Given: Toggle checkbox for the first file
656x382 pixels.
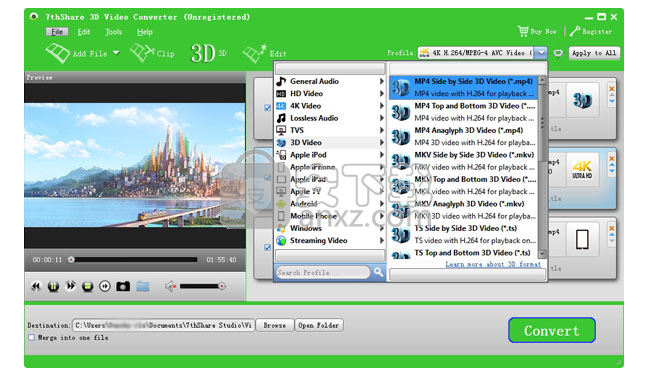Looking at the screenshot, I should coord(268,108).
